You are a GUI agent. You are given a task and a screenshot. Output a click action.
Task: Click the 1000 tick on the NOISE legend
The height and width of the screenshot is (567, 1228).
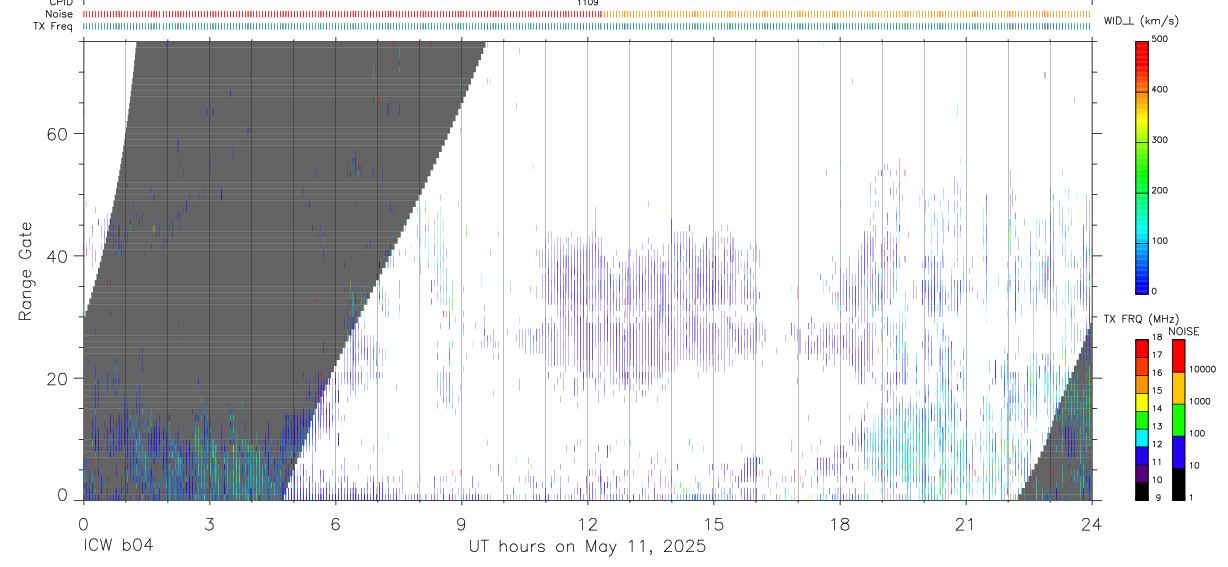pos(1200,401)
